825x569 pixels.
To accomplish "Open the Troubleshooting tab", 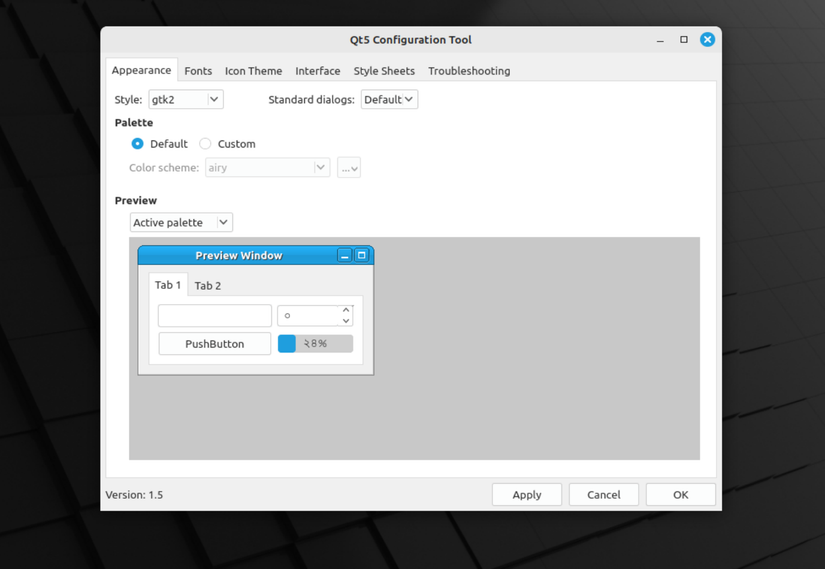I will 469,71.
